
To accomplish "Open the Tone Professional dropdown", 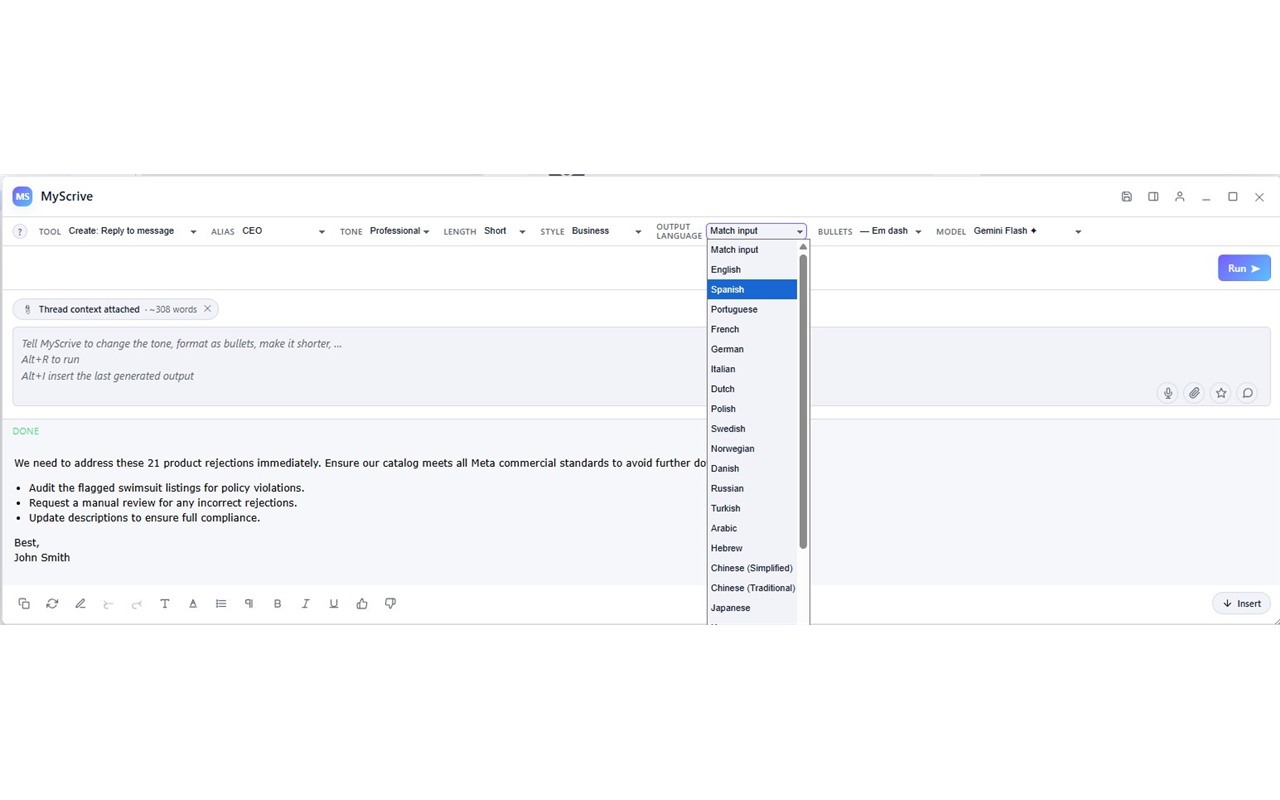I will pyautogui.click(x=399, y=231).
